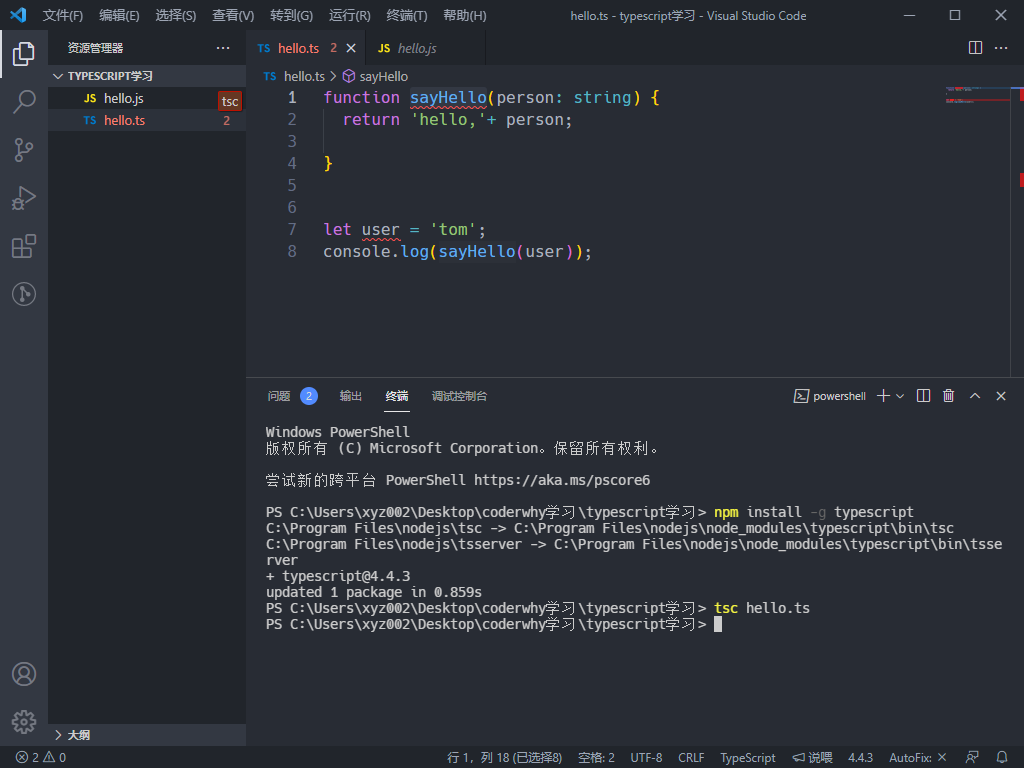This screenshot has width=1024, height=768.
Task: Open the 编辑(E) menu
Action: [x=120, y=16]
